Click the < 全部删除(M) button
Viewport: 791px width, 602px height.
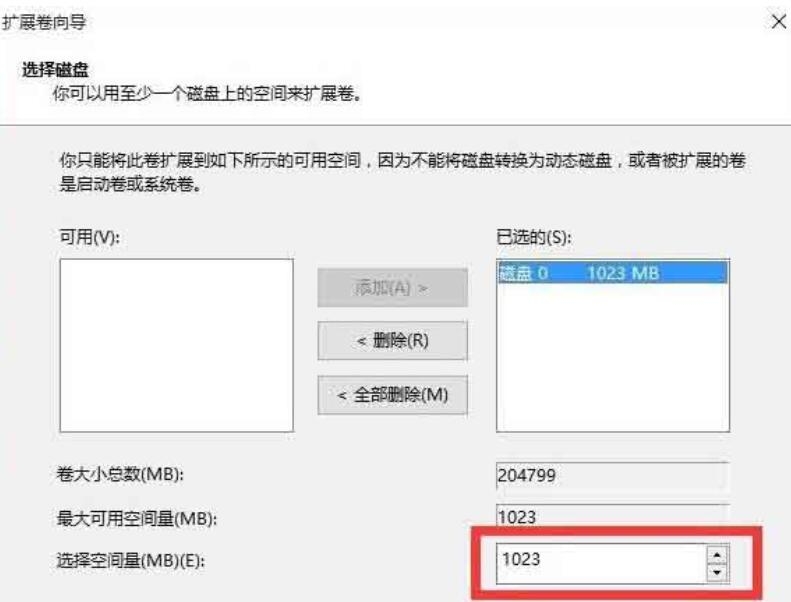pos(392,395)
